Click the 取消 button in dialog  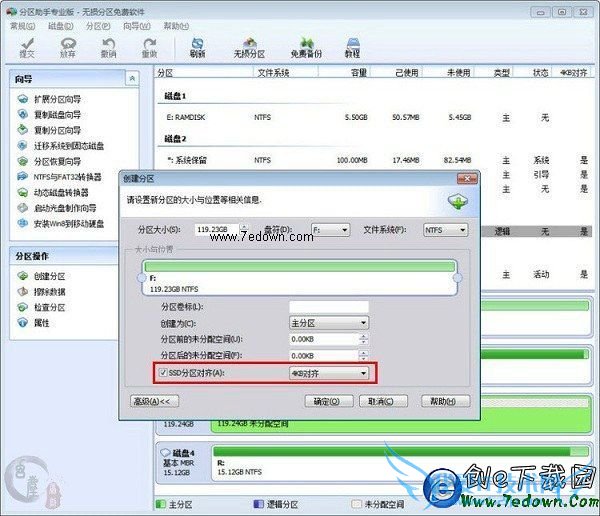click(x=381, y=401)
